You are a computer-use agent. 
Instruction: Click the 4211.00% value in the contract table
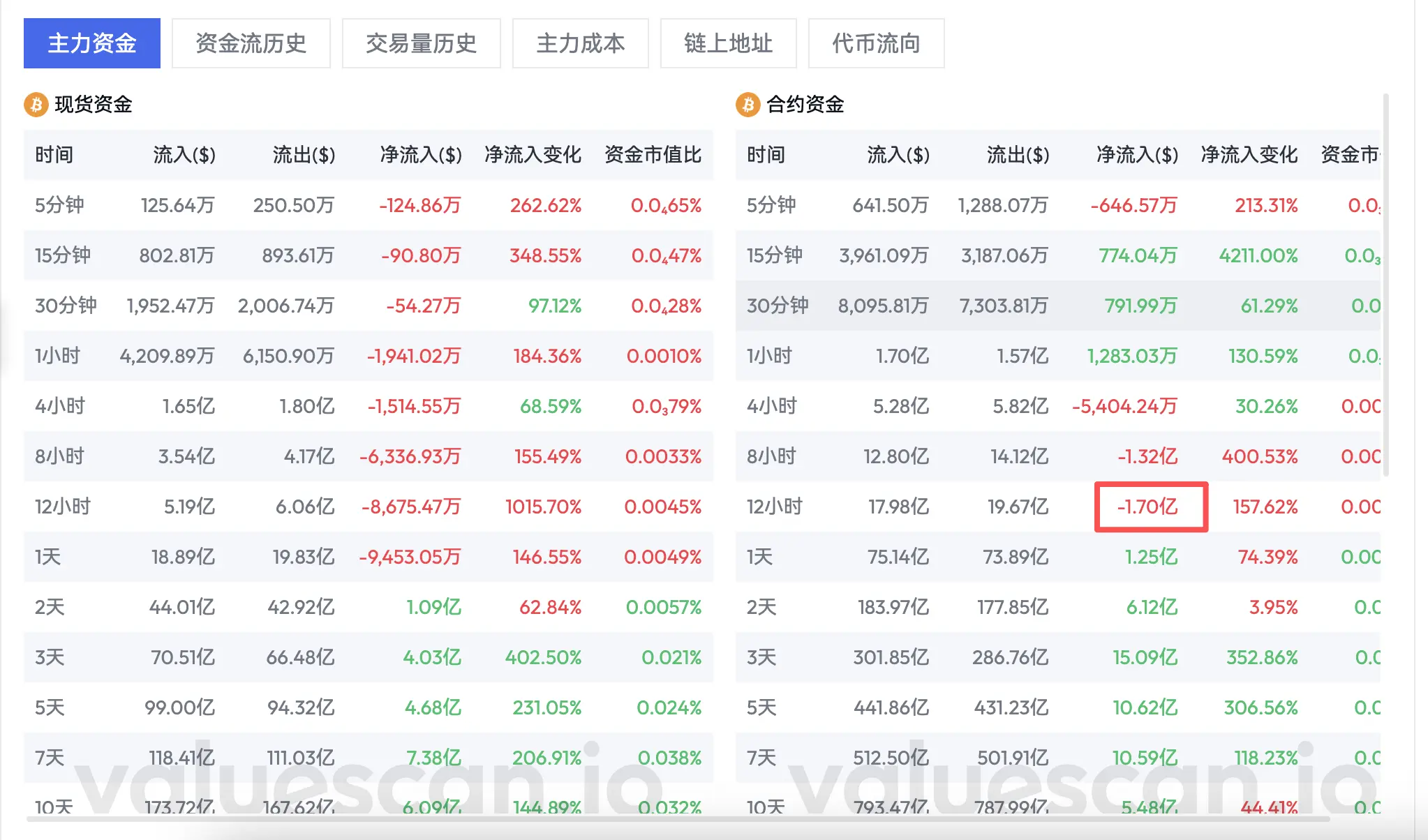point(1258,255)
